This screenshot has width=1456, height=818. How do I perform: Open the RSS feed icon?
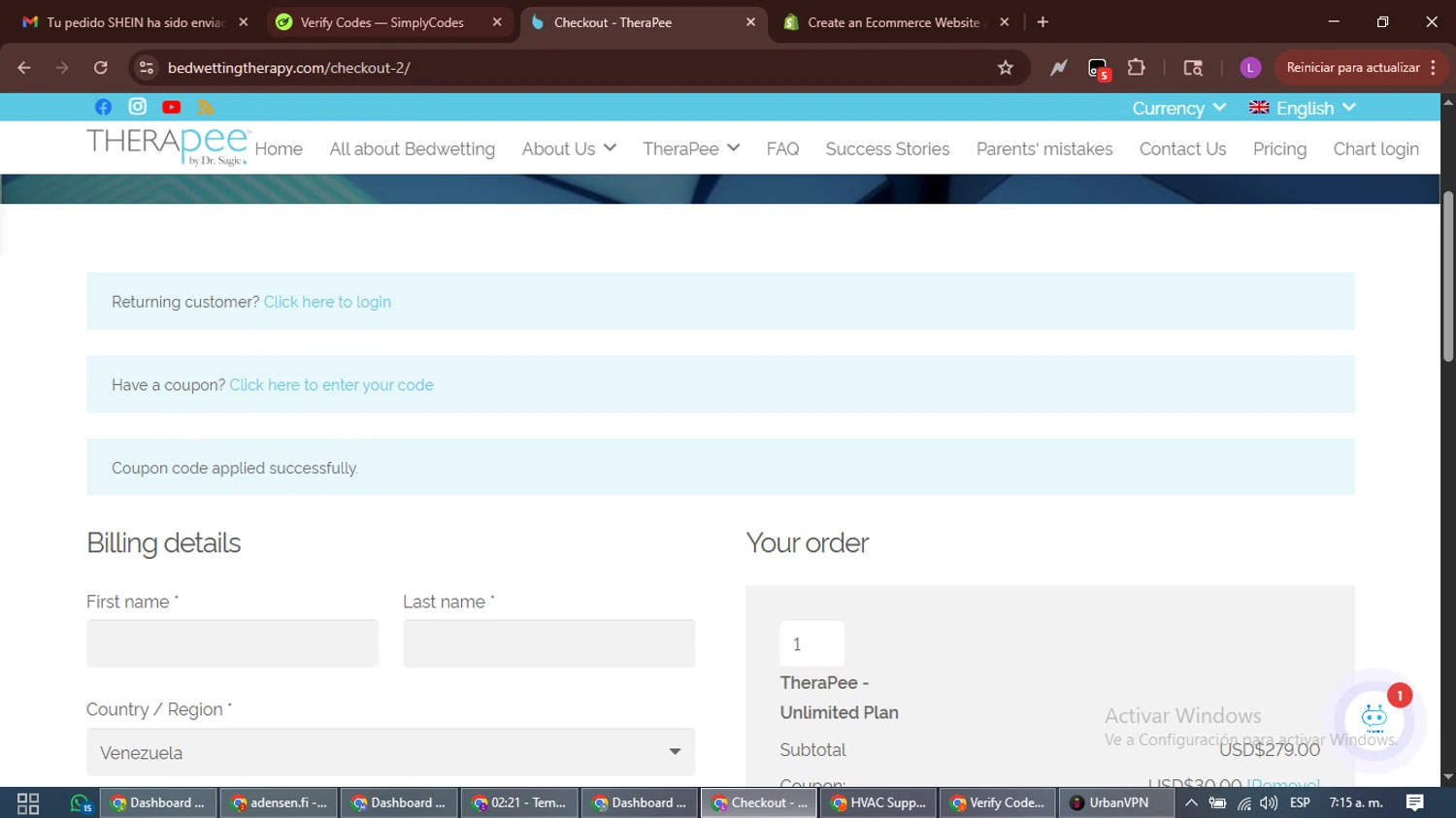[x=205, y=107]
